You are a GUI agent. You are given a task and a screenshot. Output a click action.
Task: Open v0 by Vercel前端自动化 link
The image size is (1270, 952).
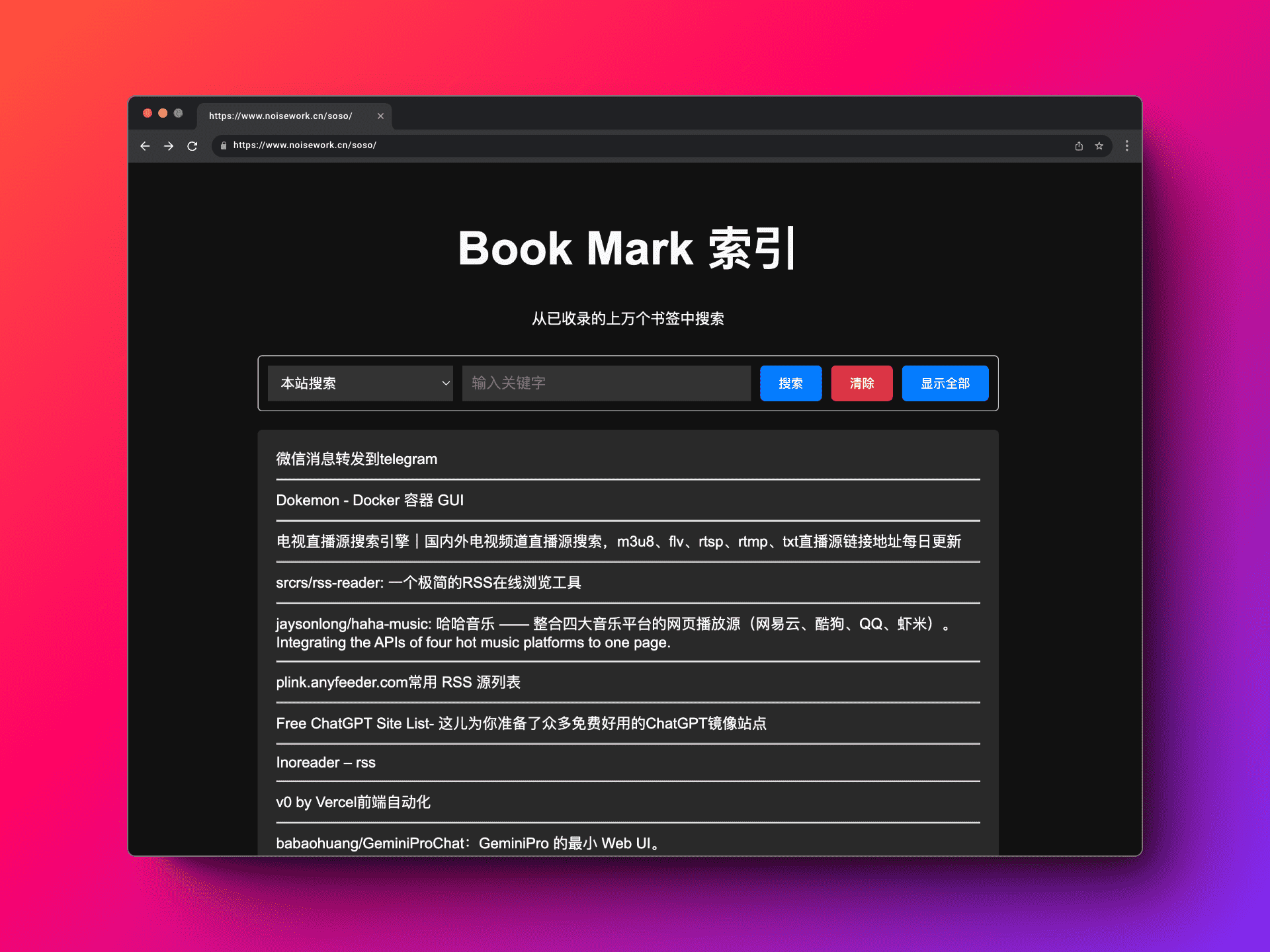point(353,803)
